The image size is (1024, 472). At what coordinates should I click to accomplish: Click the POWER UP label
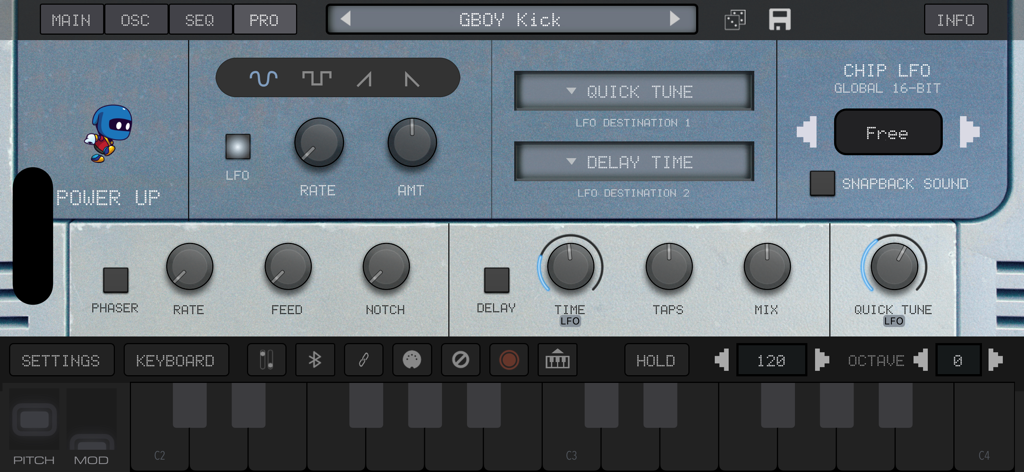pos(108,198)
